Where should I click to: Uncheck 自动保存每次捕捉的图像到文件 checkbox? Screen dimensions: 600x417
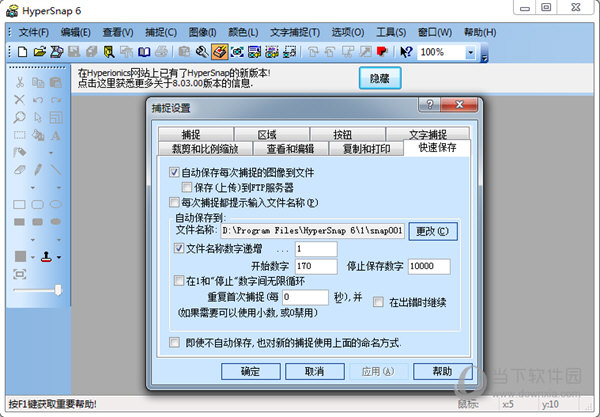174,172
